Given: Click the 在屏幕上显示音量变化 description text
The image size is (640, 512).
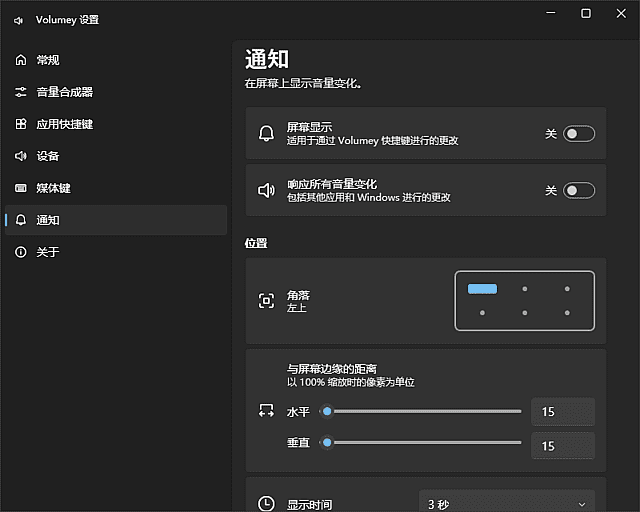Looking at the screenshot, I should point(302,83).
